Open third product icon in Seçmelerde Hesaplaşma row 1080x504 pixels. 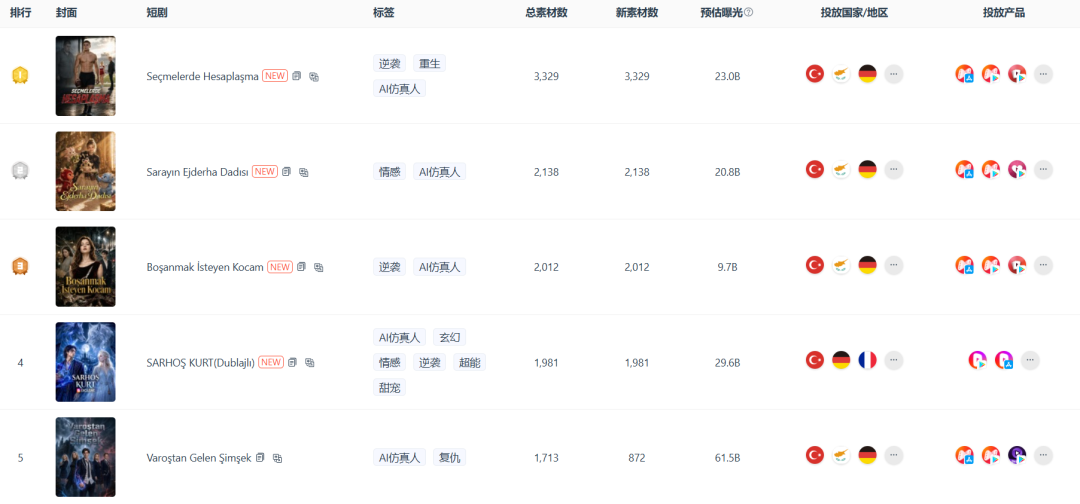(1017, 74)
